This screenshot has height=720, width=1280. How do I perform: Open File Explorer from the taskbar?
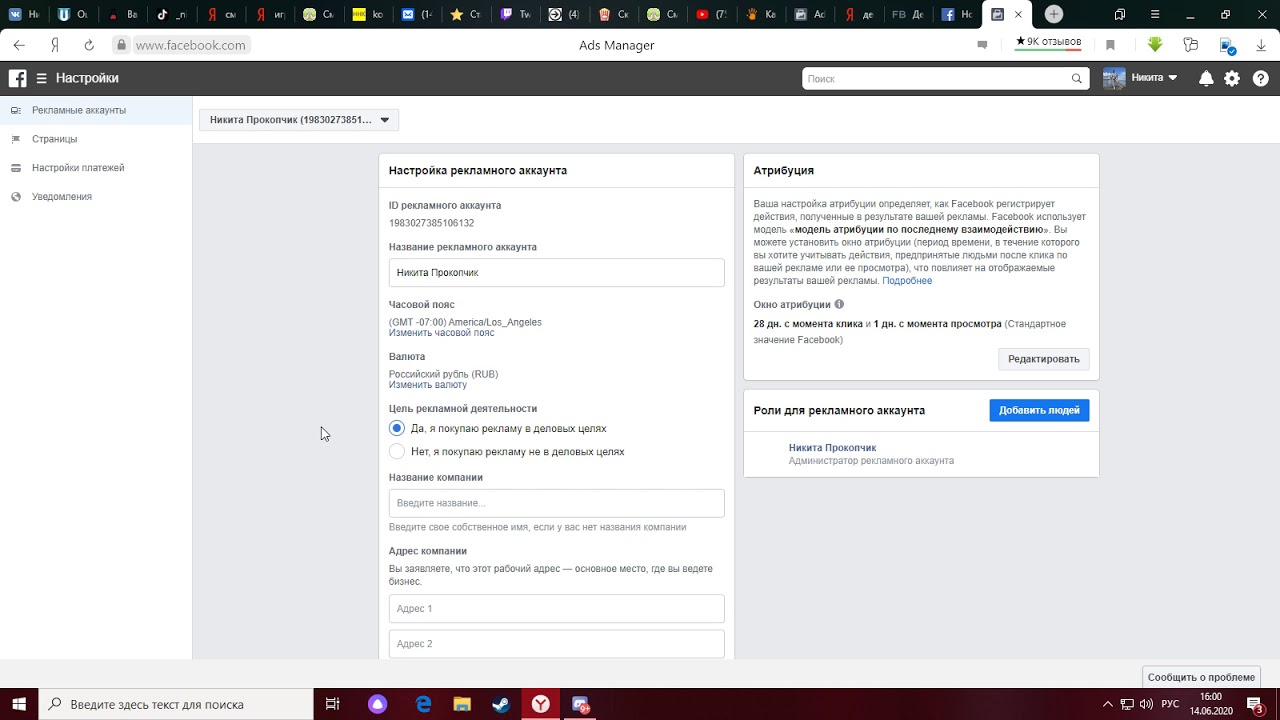tap(462, 704)
